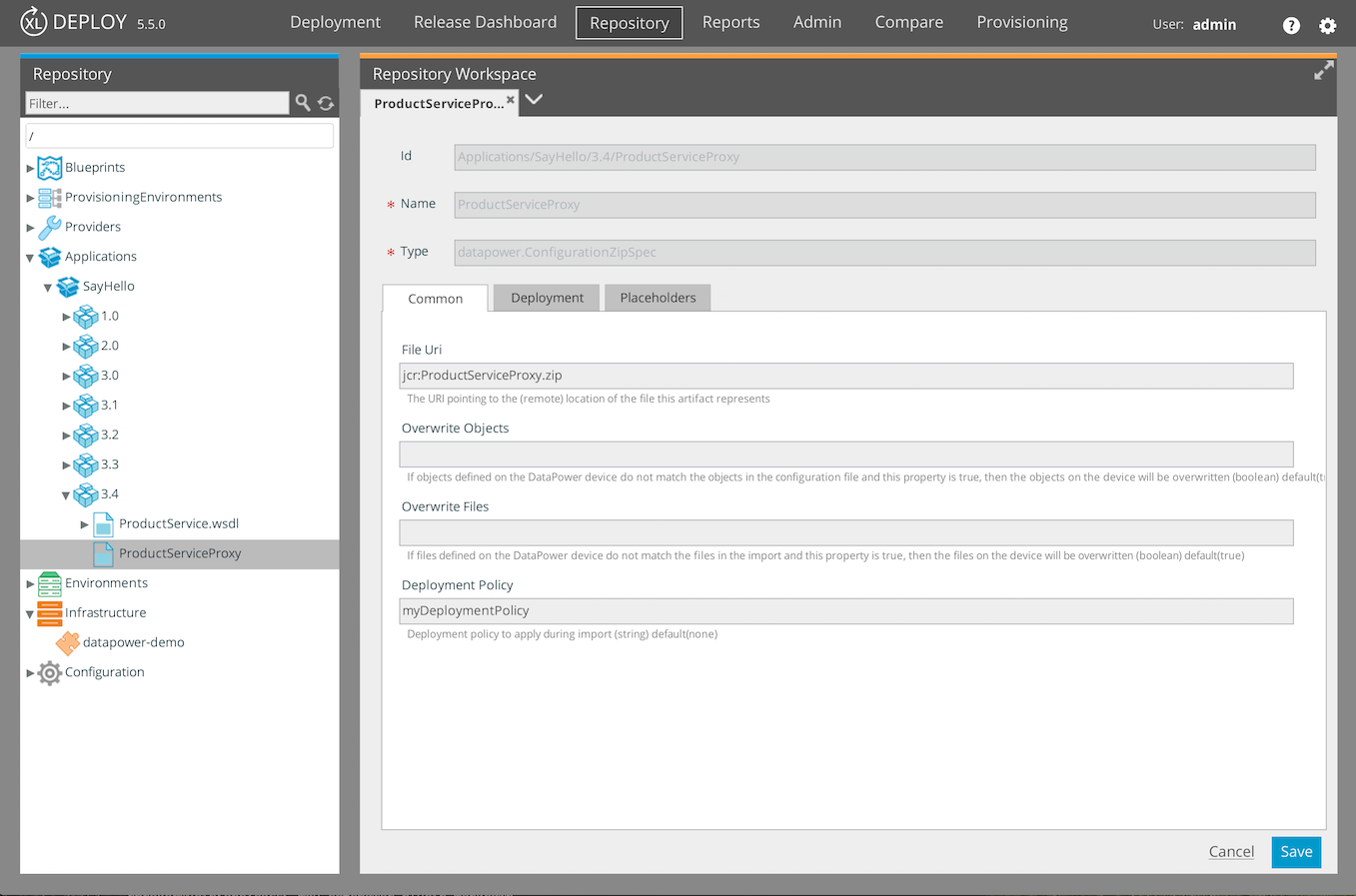Click the Environments icon
Image resolution: width=1356 pixels, height=896 pixels.
[x=50, y=583]
